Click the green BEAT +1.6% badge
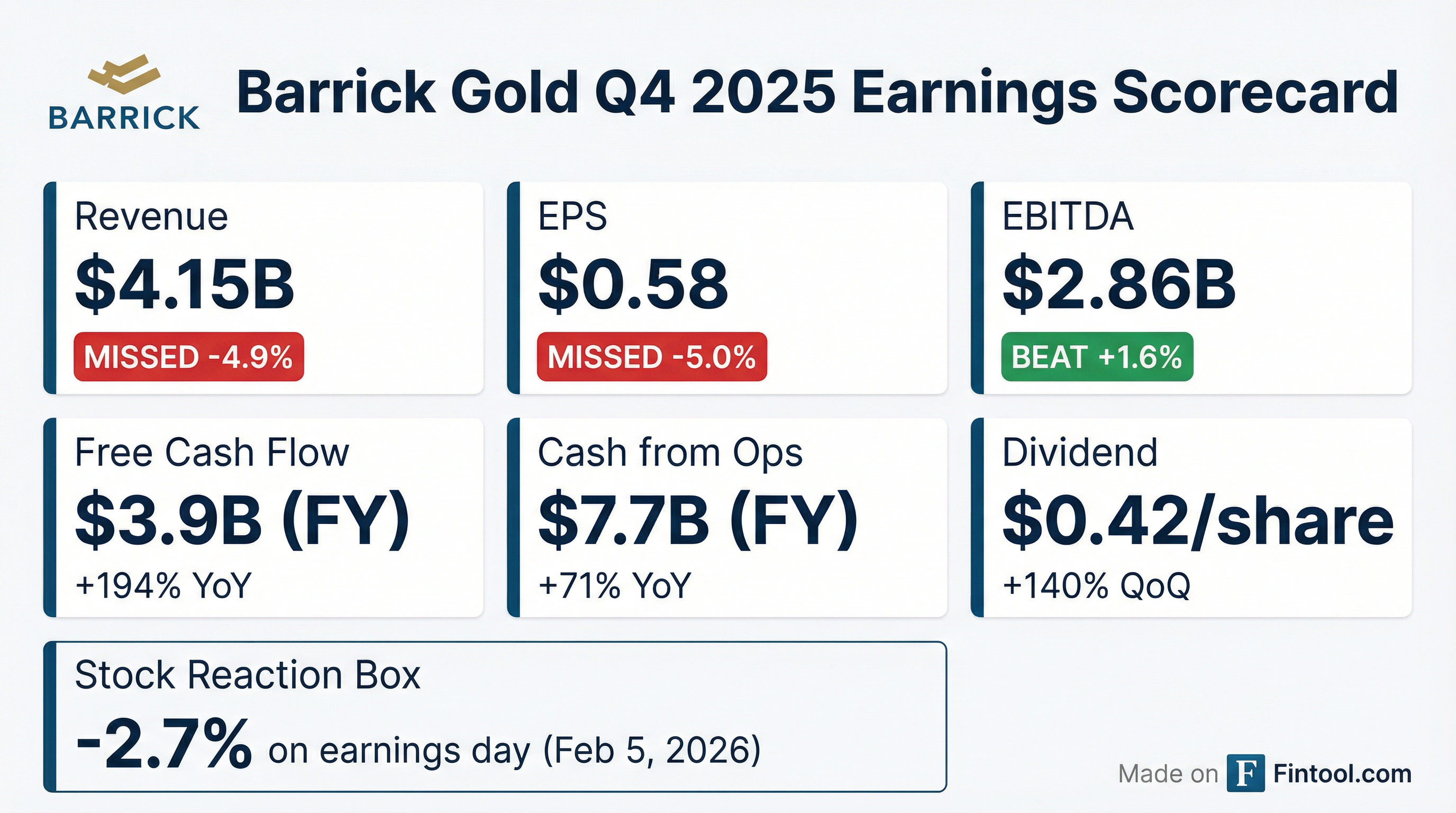This screenshot has width=1456, height=813. [1097, 357]
